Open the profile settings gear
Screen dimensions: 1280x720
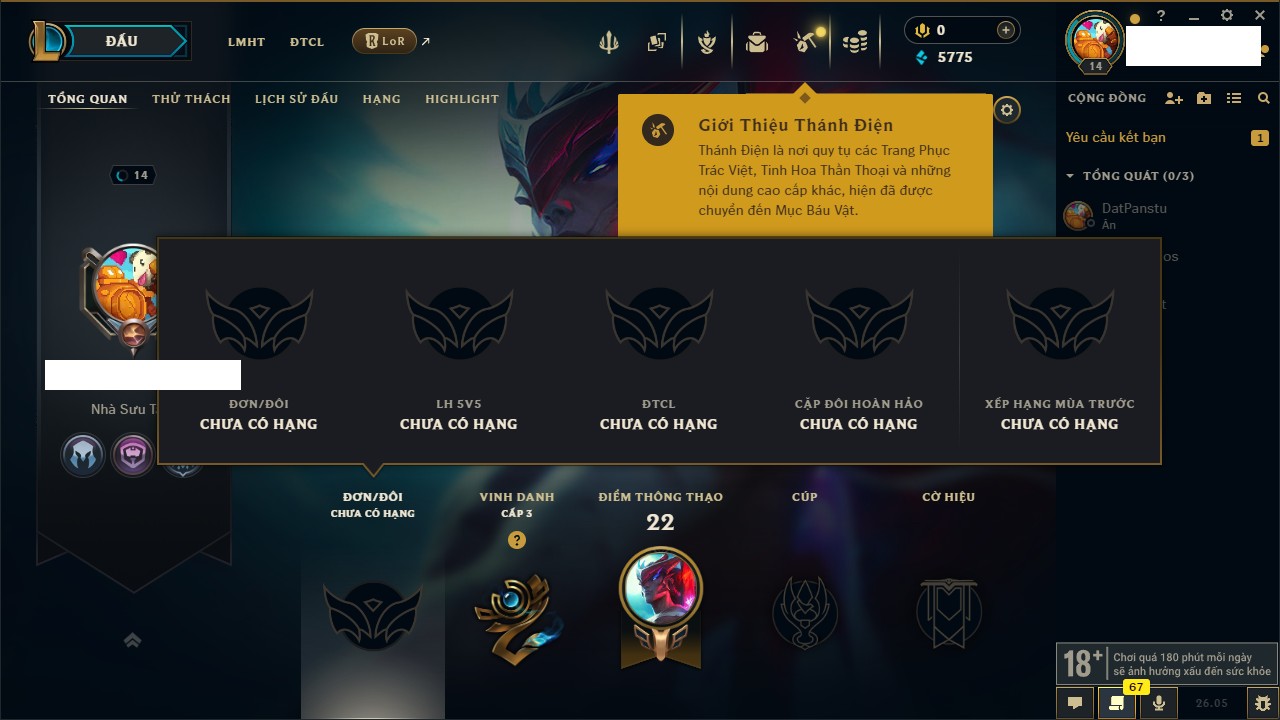click(1007, 110)
